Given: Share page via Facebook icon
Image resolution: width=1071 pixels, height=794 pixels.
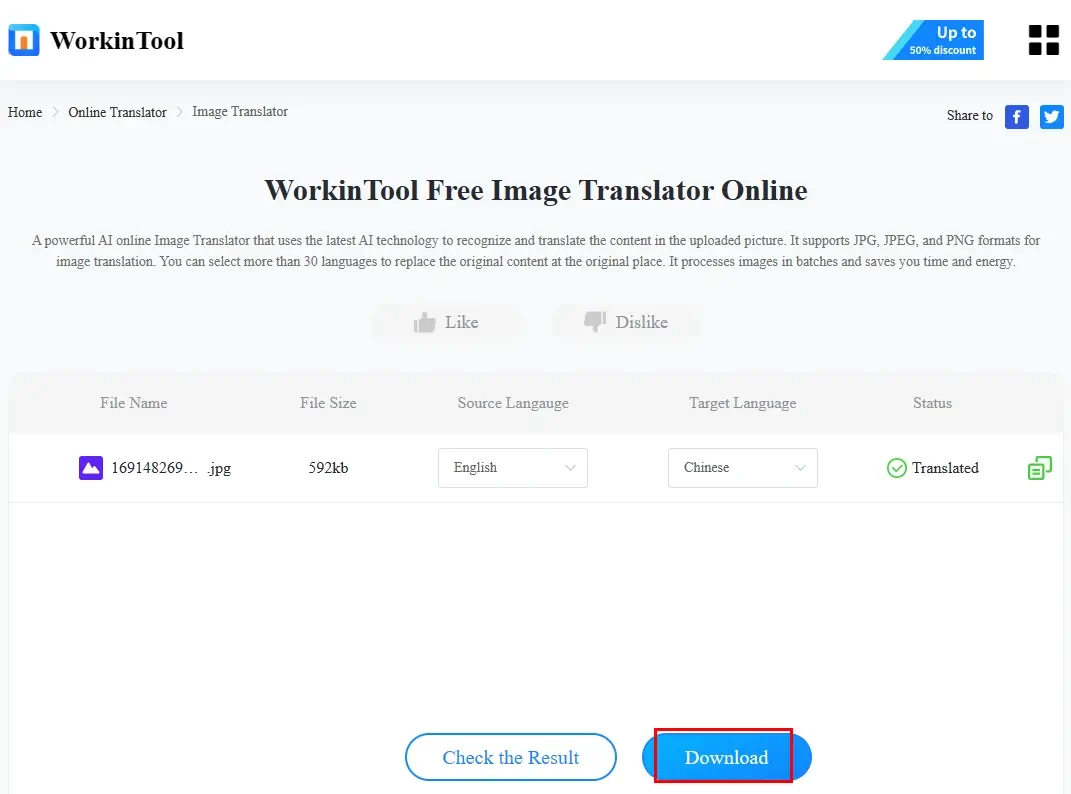Looking at the screenshot, I should tap(1016, 117).
